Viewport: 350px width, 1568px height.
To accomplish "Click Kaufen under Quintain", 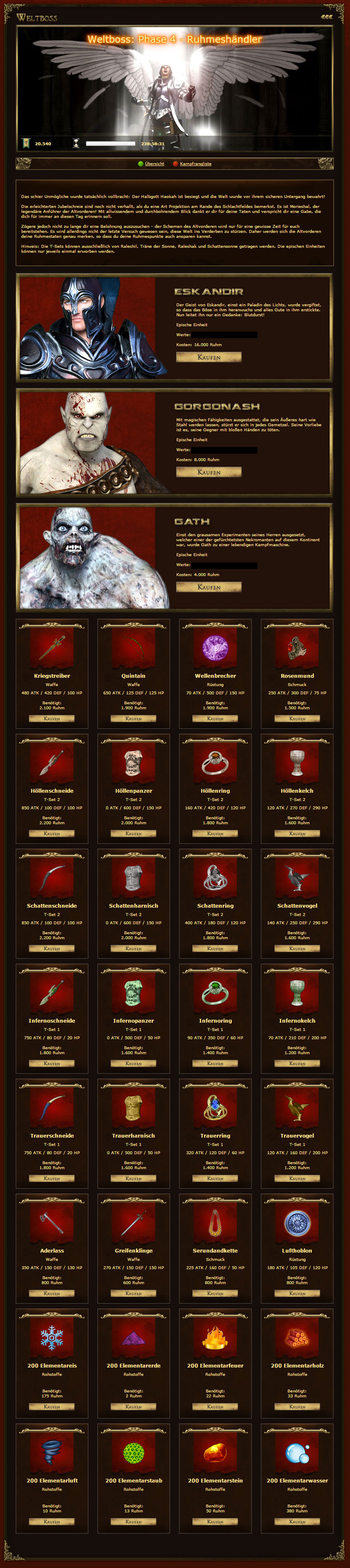I will click(x=133, y=719).
